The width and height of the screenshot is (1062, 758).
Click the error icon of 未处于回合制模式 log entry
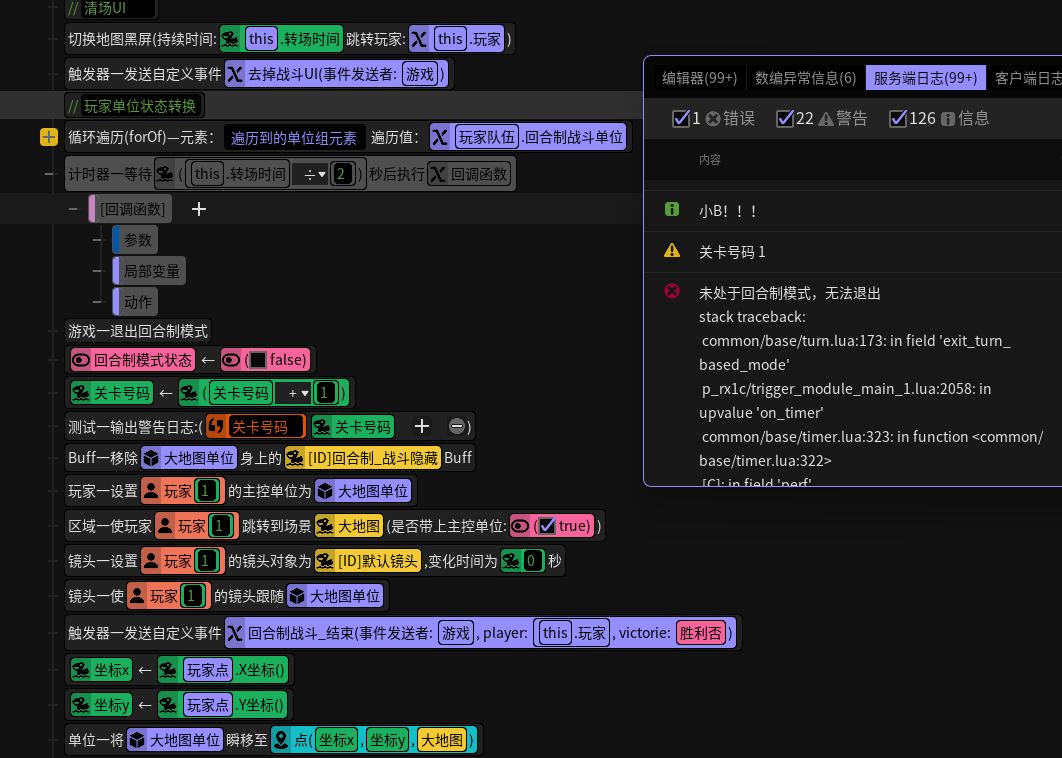(672, 291)
